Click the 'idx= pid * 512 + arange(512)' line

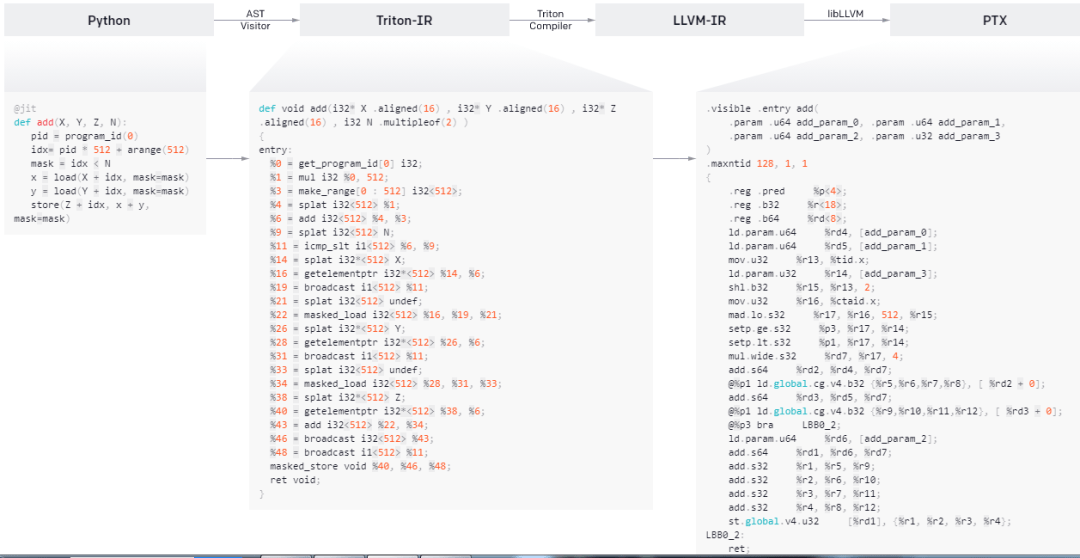coord(110,150)
